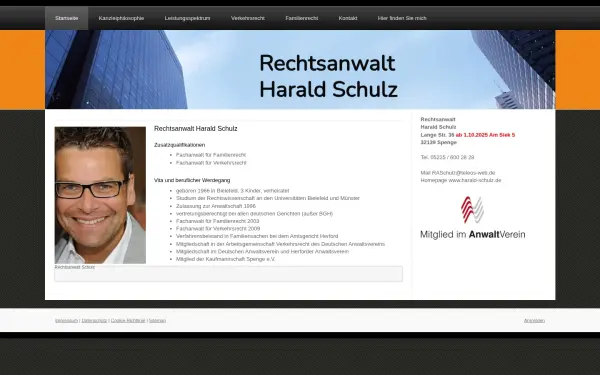Click the portrait photo of Harald Schulz

(x=100, y=195)
